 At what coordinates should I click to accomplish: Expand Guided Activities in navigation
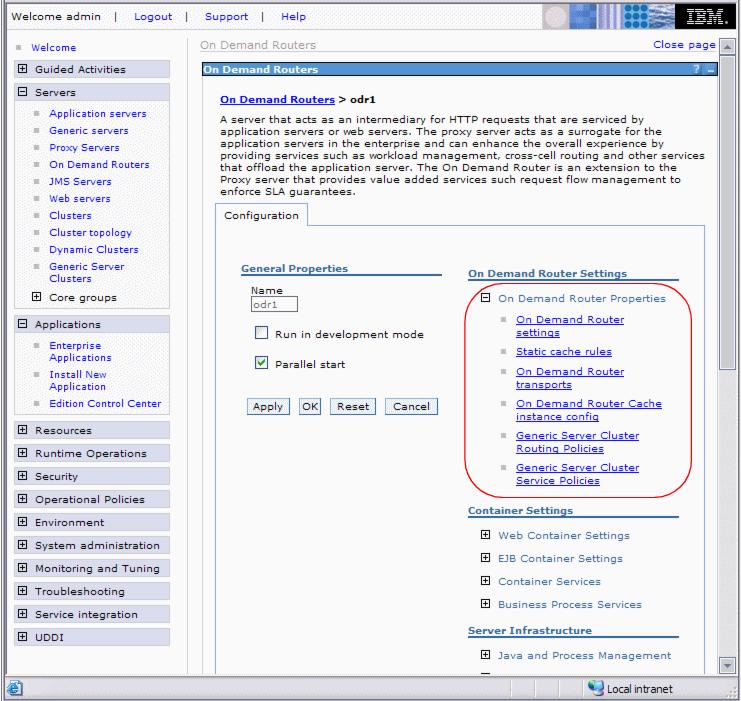click(22, 69)
